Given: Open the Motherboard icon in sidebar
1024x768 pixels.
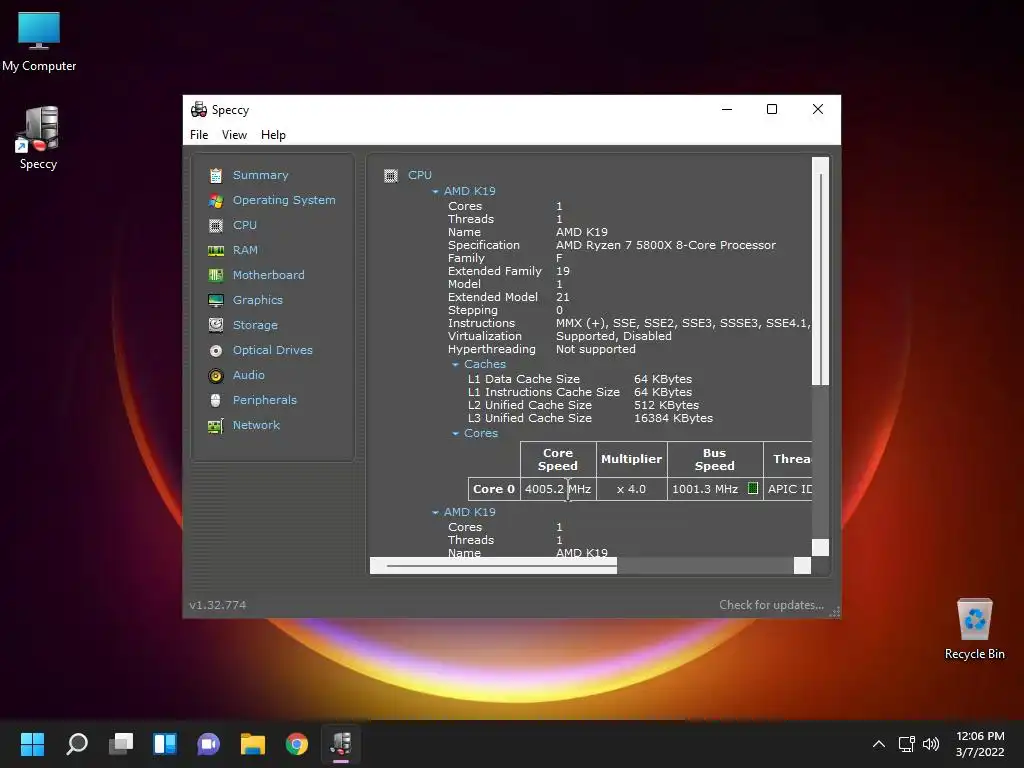Looking at the screenshot, I should click(216, 275).
